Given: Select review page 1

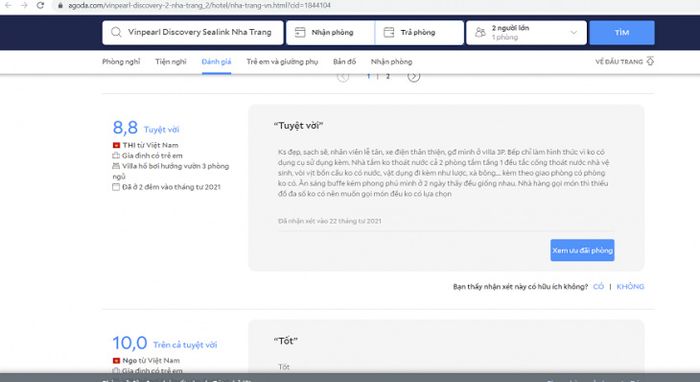Looking at the screenshot, I should point(369,76).
